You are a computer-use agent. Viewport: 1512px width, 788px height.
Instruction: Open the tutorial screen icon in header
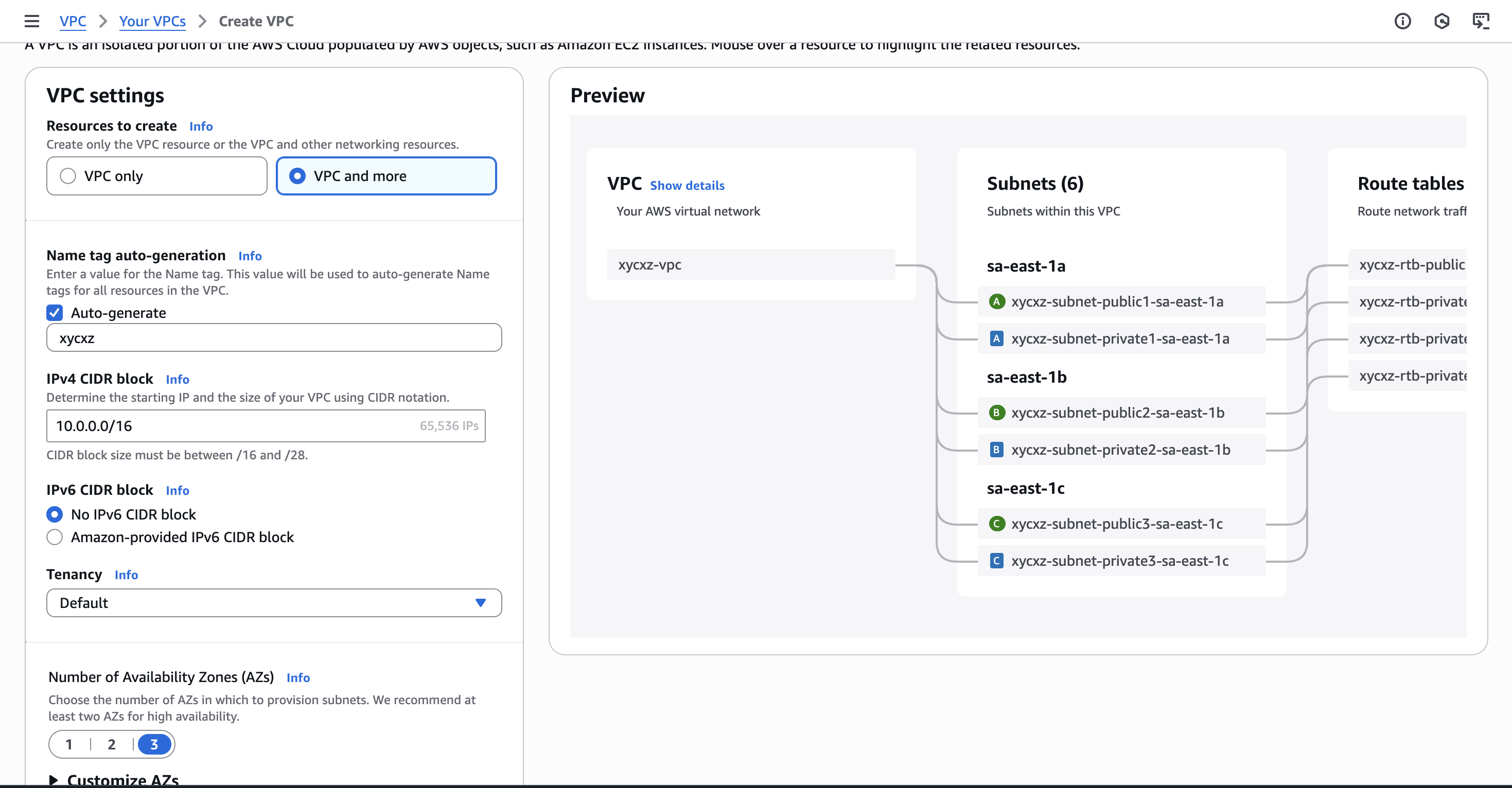[1481, 21]
